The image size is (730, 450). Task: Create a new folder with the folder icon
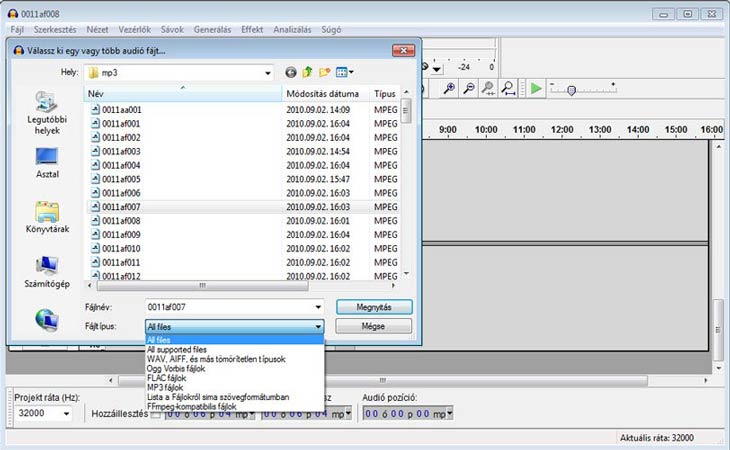coord(325,73)
